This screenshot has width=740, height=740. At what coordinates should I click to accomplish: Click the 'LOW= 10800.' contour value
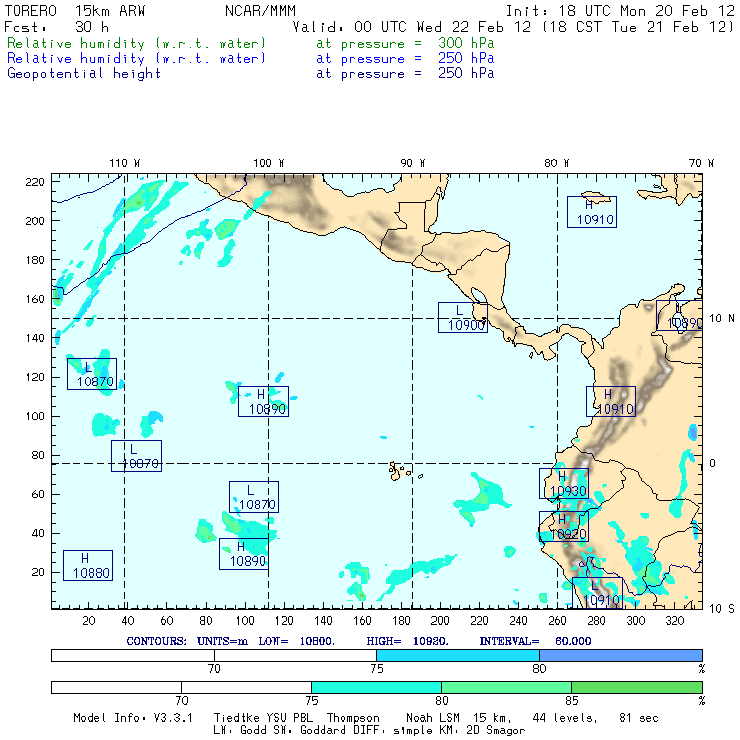click(296, 641)
